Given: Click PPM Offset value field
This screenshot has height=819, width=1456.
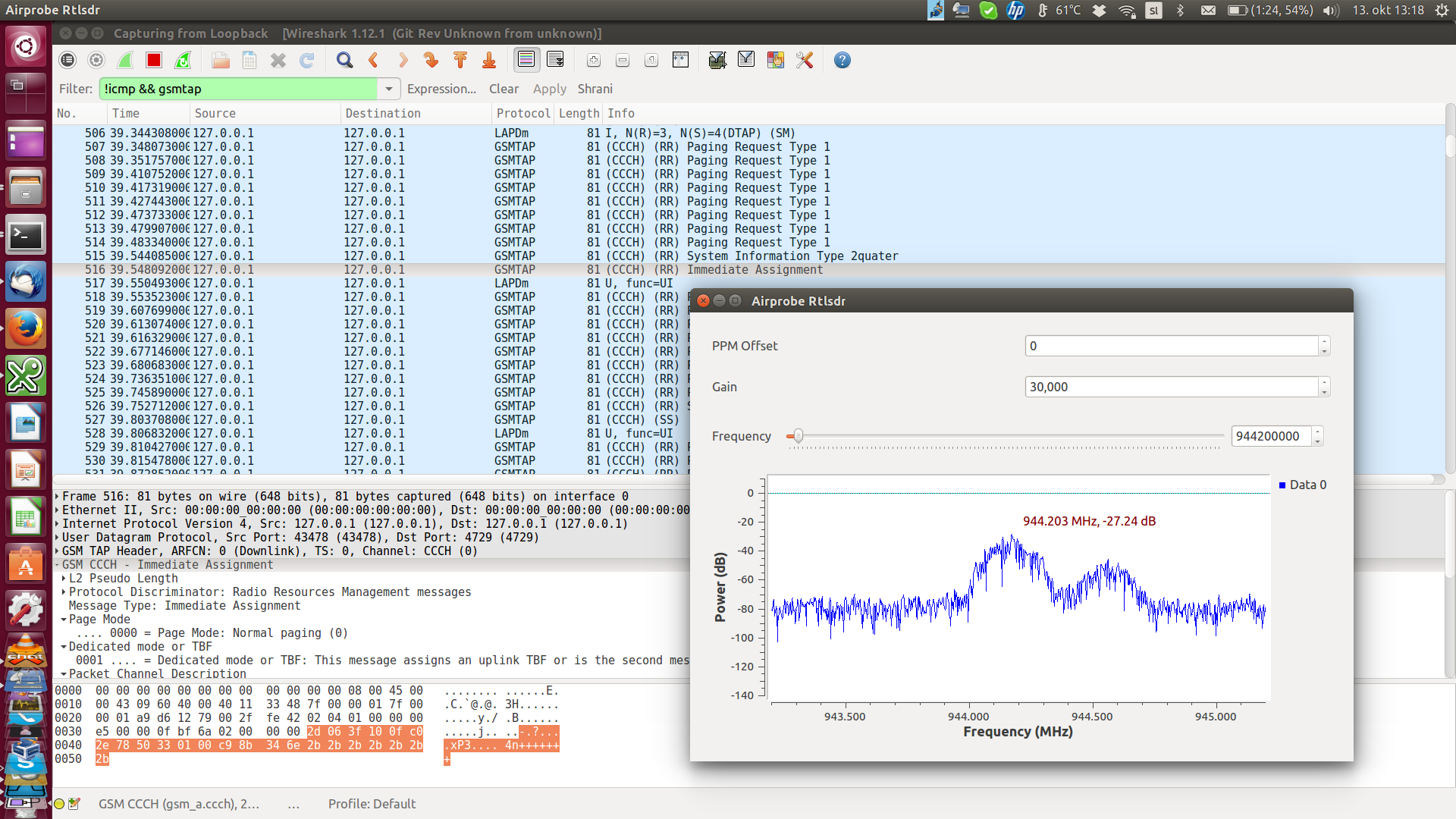Looking at the screenshot, I should click(1171, 346).
